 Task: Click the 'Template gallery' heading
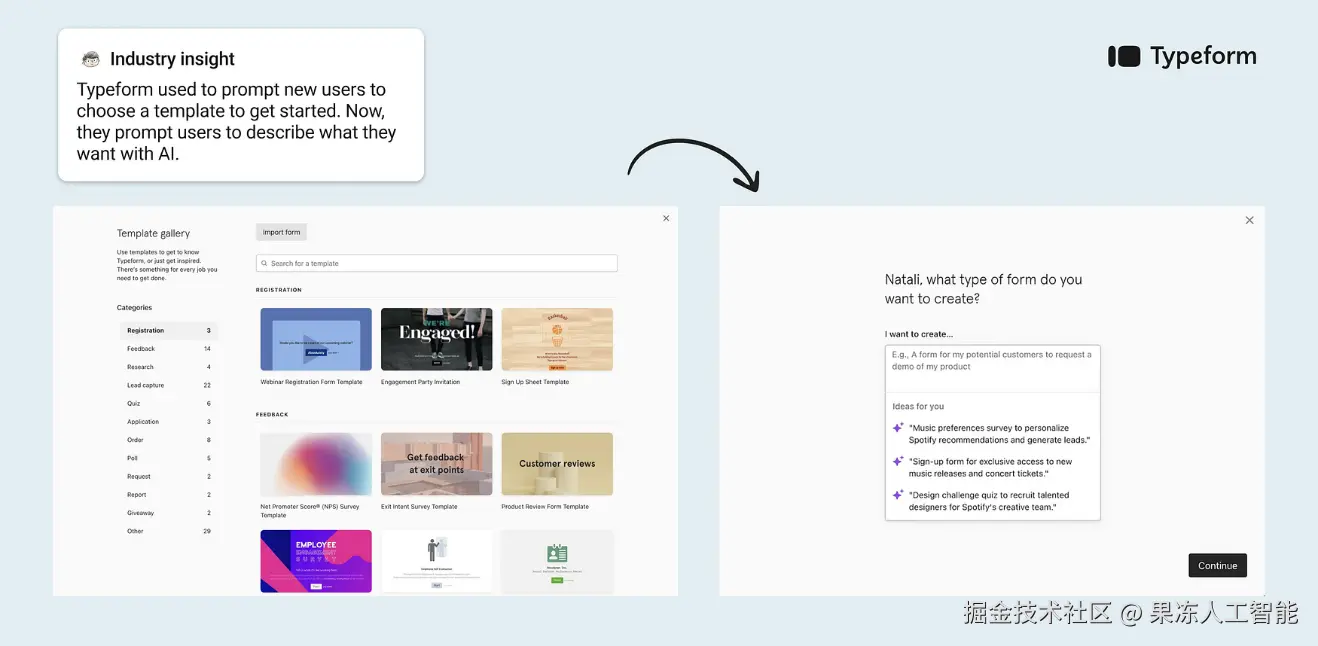[x=153, y=233]
